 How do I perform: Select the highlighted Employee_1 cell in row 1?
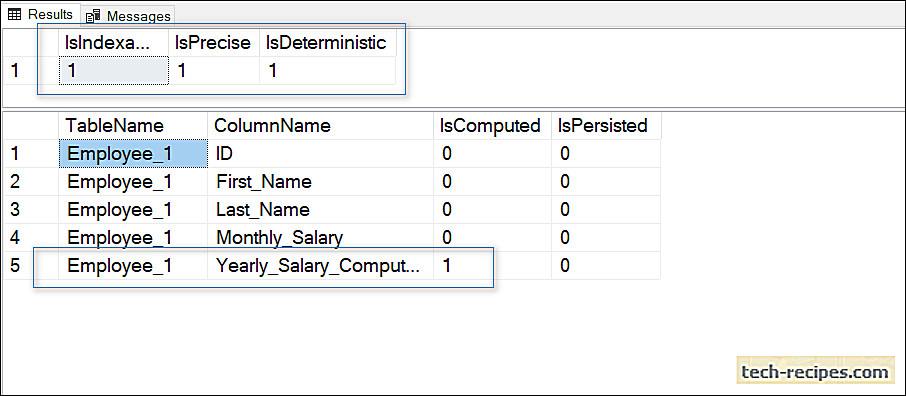[x=133, y=154]
